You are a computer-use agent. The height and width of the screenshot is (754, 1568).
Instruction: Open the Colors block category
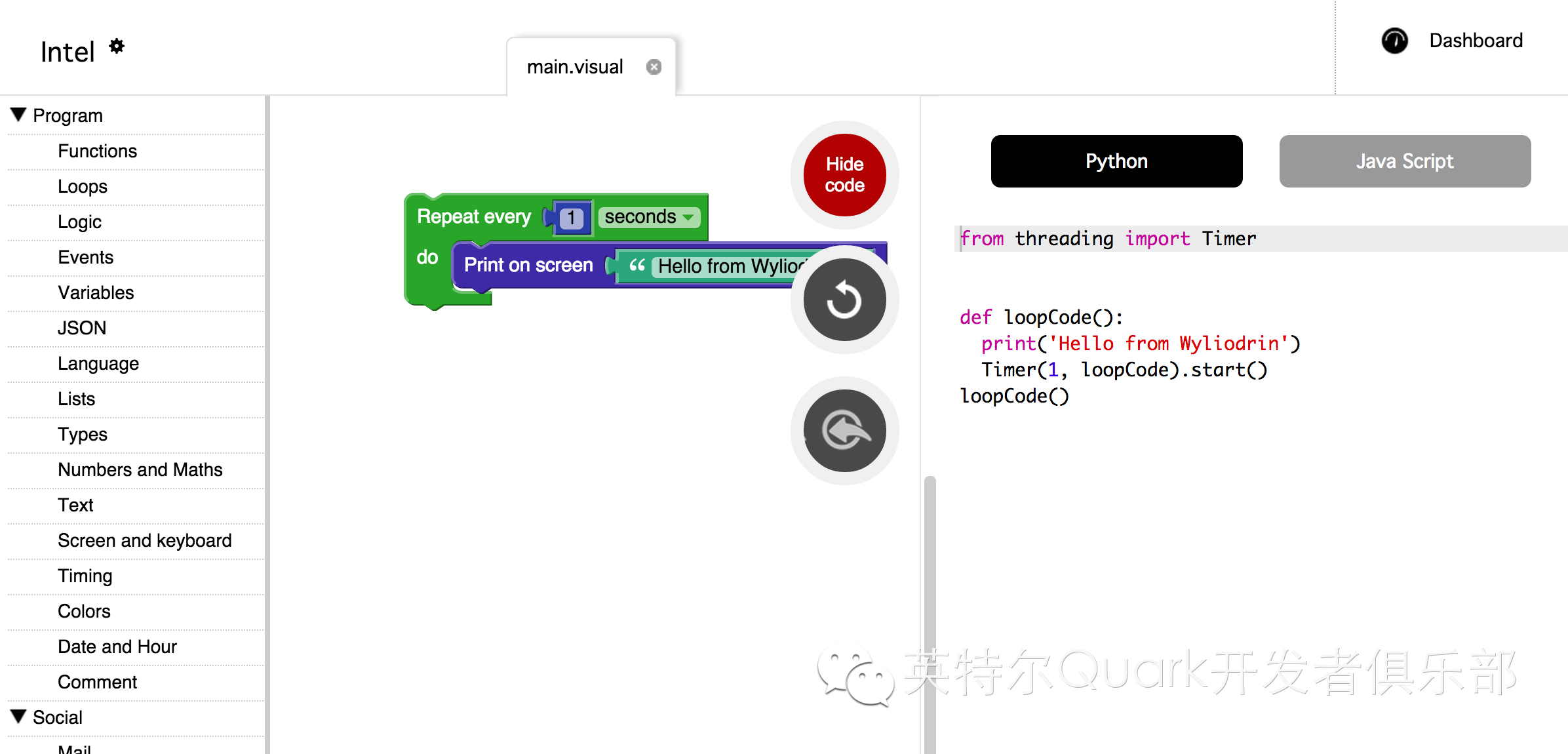pyautogui.click(x=84, y=611)
